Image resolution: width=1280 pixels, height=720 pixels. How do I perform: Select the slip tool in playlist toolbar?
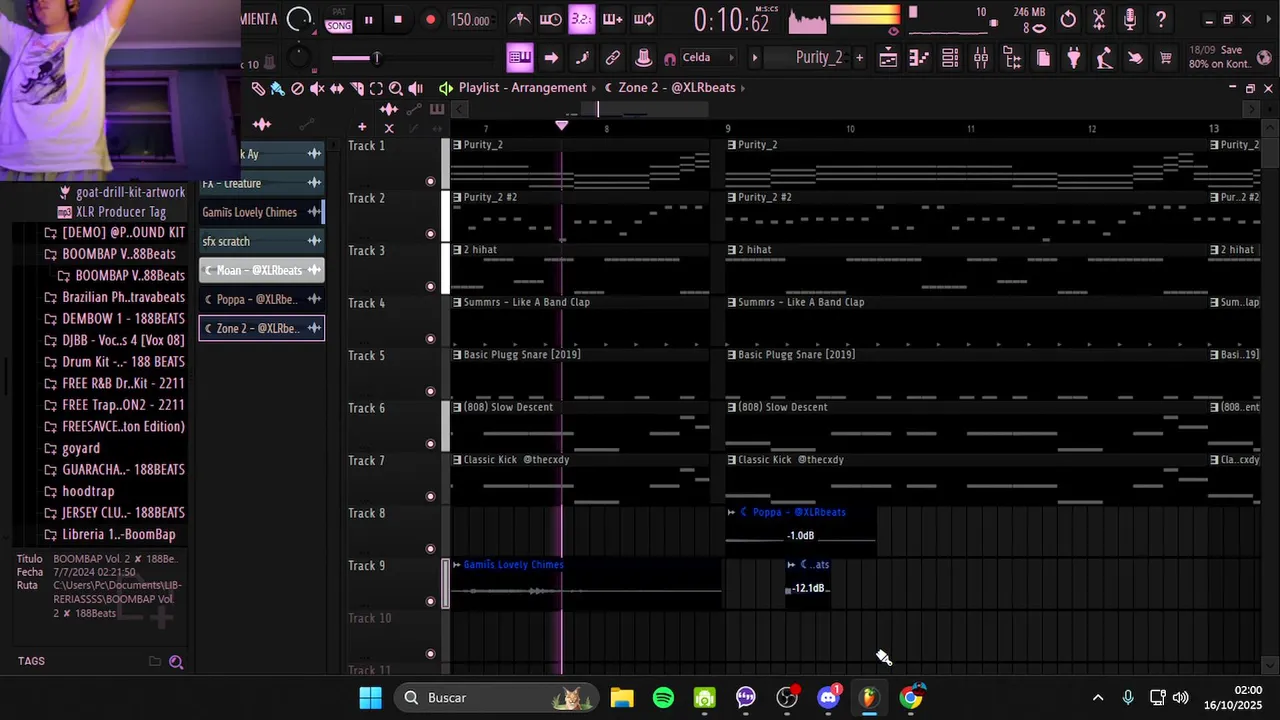click(337, 88)
